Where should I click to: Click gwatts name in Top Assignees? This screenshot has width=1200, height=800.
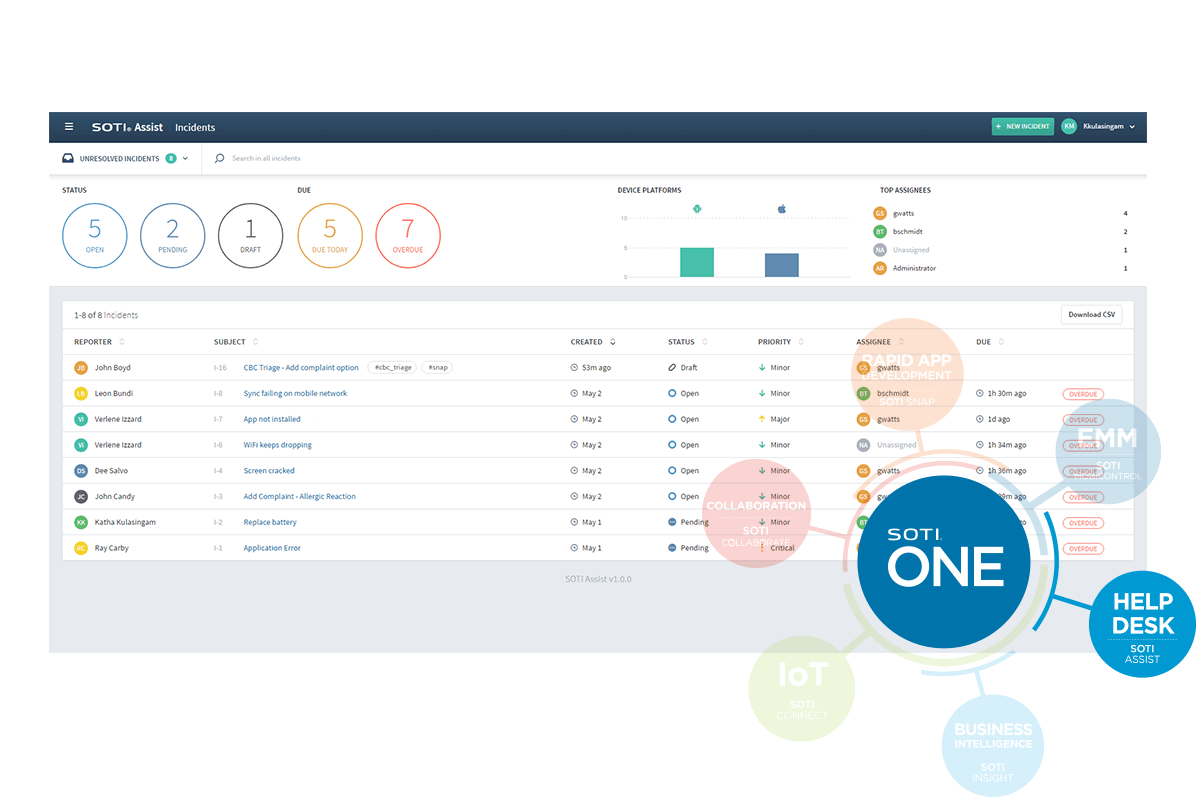(x=904, y=213)
